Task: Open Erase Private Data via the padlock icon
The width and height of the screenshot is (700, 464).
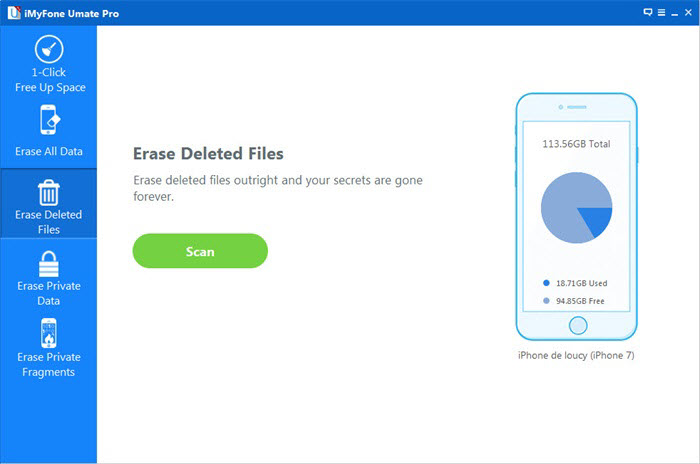Action: (48, 263)
